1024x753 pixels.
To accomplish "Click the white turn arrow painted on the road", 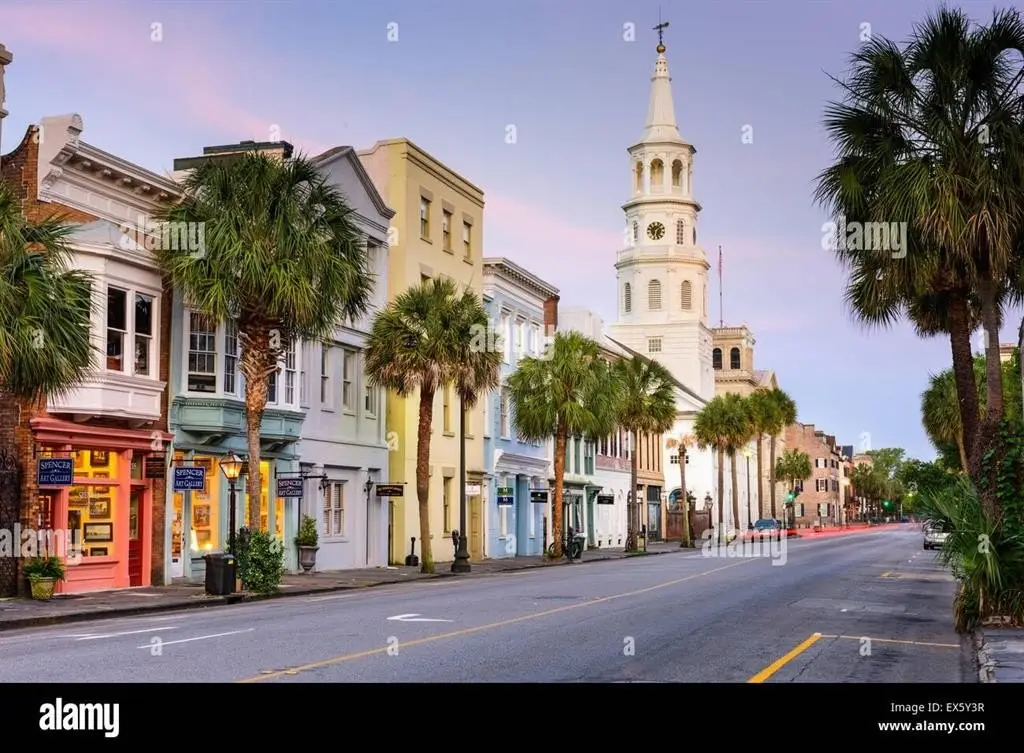I will pos(418,618).
